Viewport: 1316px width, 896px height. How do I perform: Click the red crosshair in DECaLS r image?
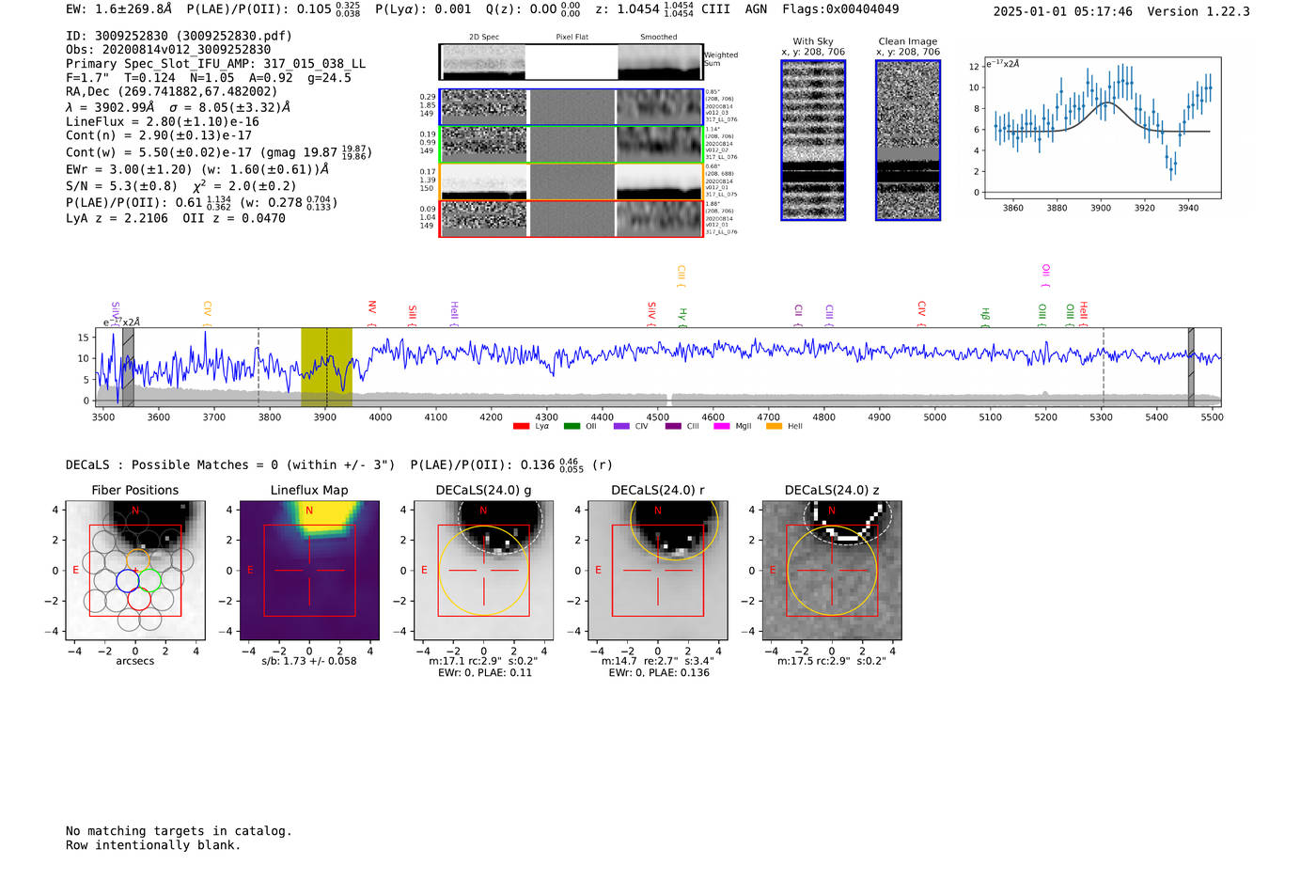click(657, 570)
